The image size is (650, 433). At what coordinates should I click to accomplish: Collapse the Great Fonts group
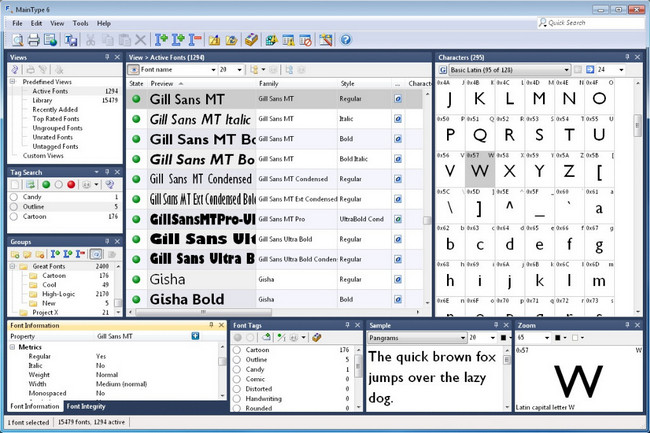tap(12, 266)
